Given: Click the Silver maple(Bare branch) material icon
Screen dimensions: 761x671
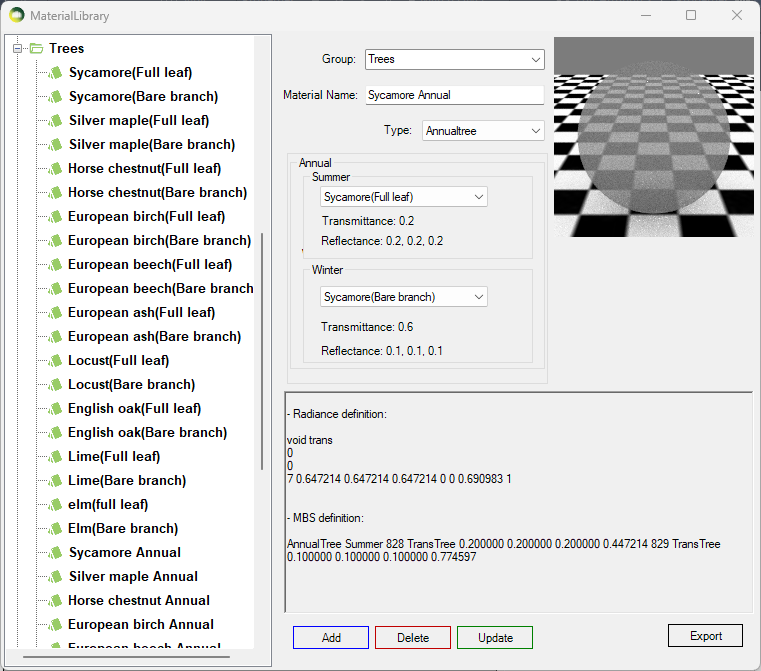Looking at the screenshot, I should [56, 144].
